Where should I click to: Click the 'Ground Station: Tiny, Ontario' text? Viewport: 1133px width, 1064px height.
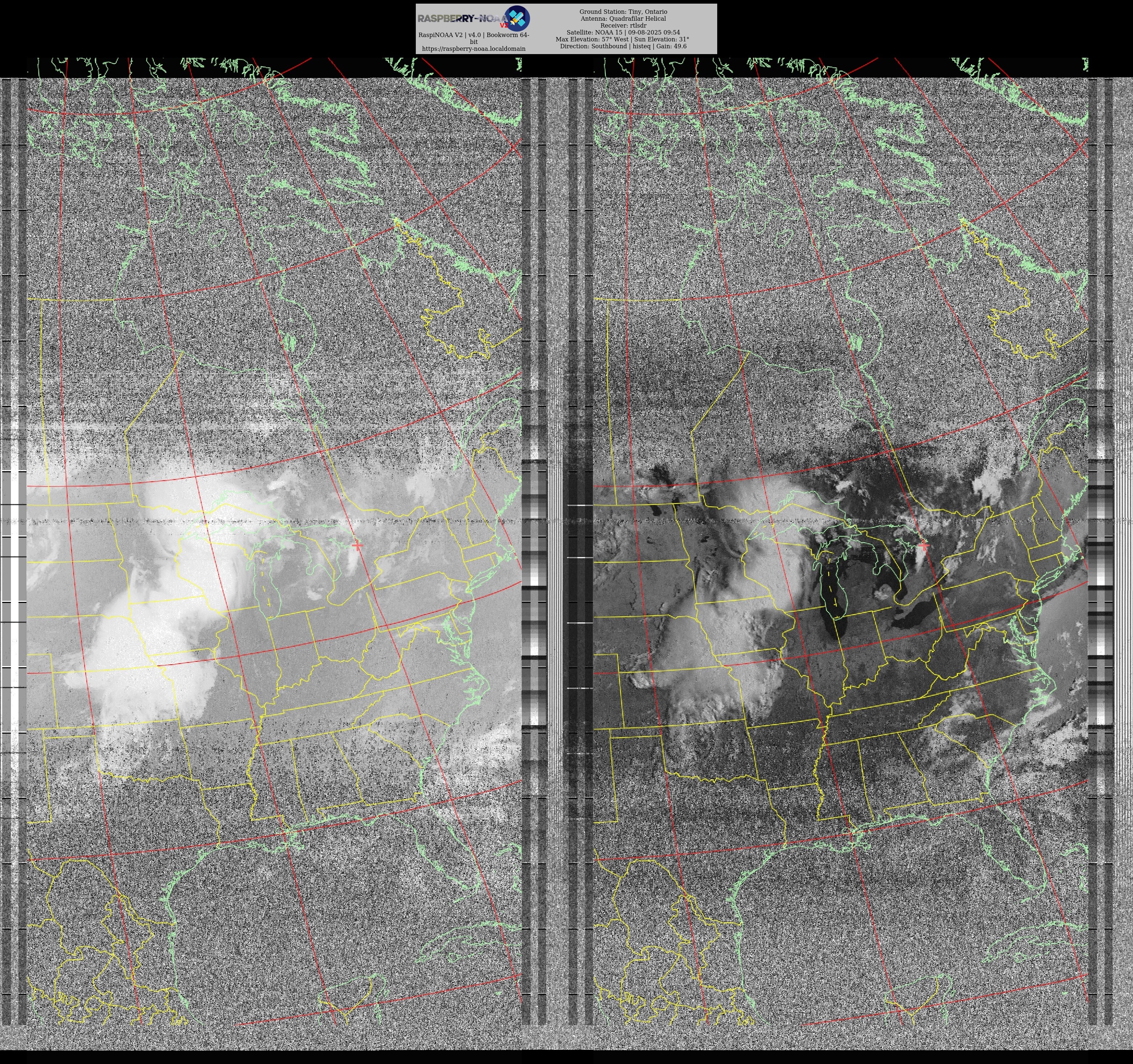(x=623, y=11)
